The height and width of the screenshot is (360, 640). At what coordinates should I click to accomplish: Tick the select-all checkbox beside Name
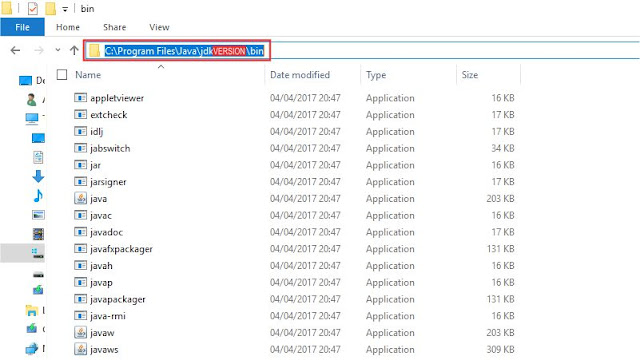coord(62,74)
